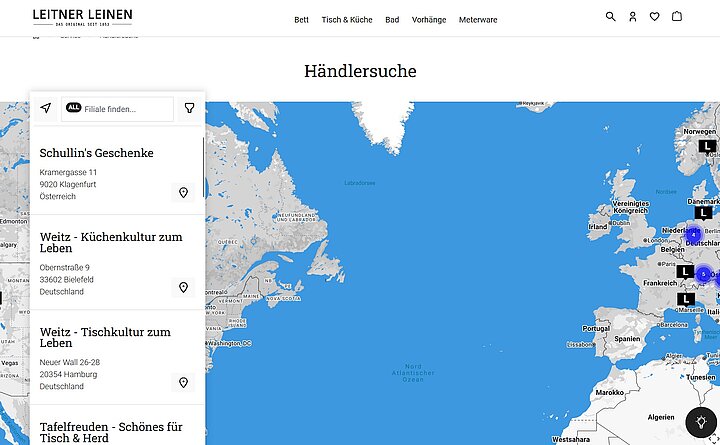Open the Bett menu
This screenshot has width=720, height=445.
[x=301, y=20]
